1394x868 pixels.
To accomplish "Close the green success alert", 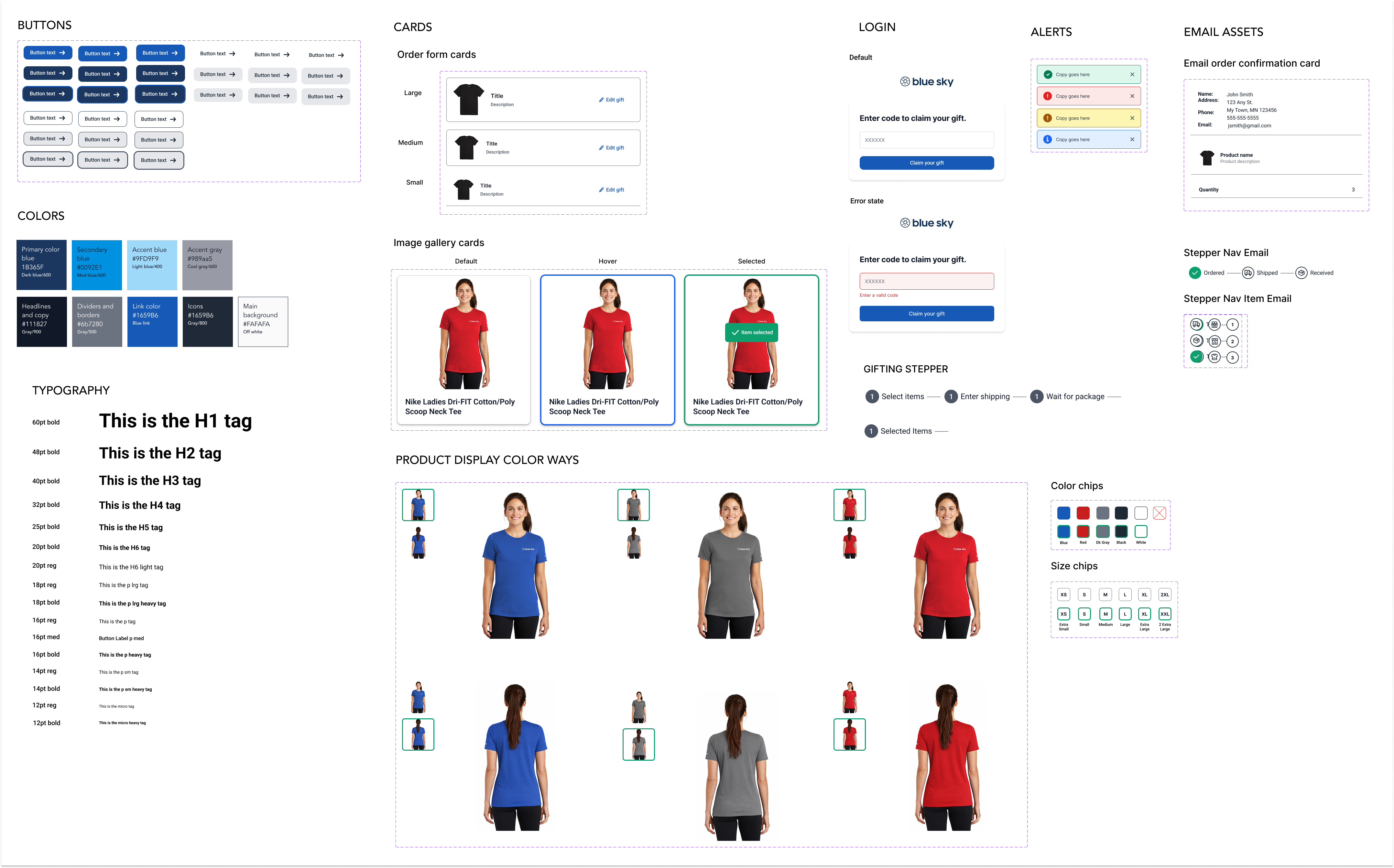I will [x=1132, y=75].
